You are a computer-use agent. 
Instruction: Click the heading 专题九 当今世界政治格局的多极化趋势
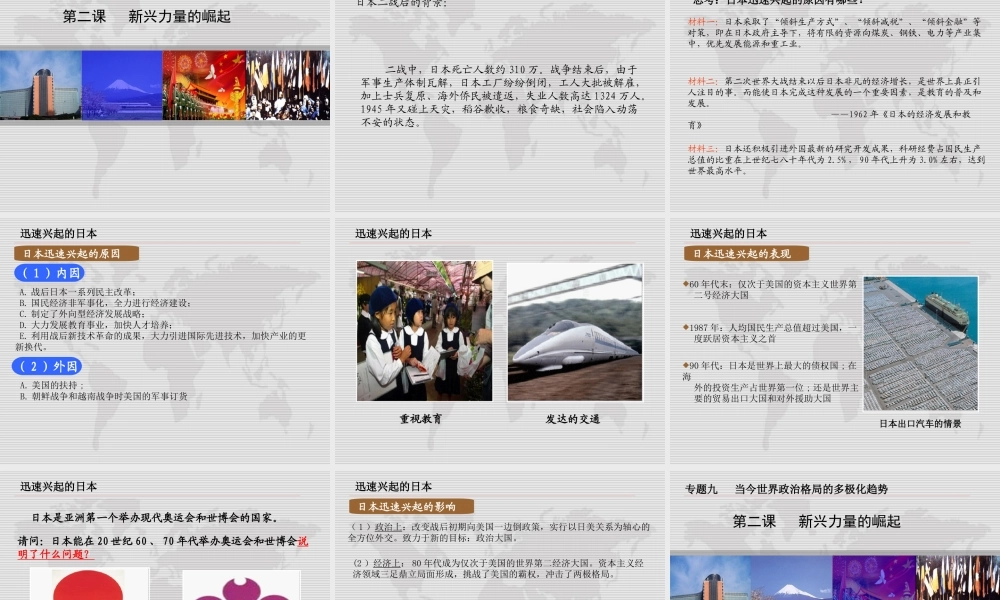point(786,489)
